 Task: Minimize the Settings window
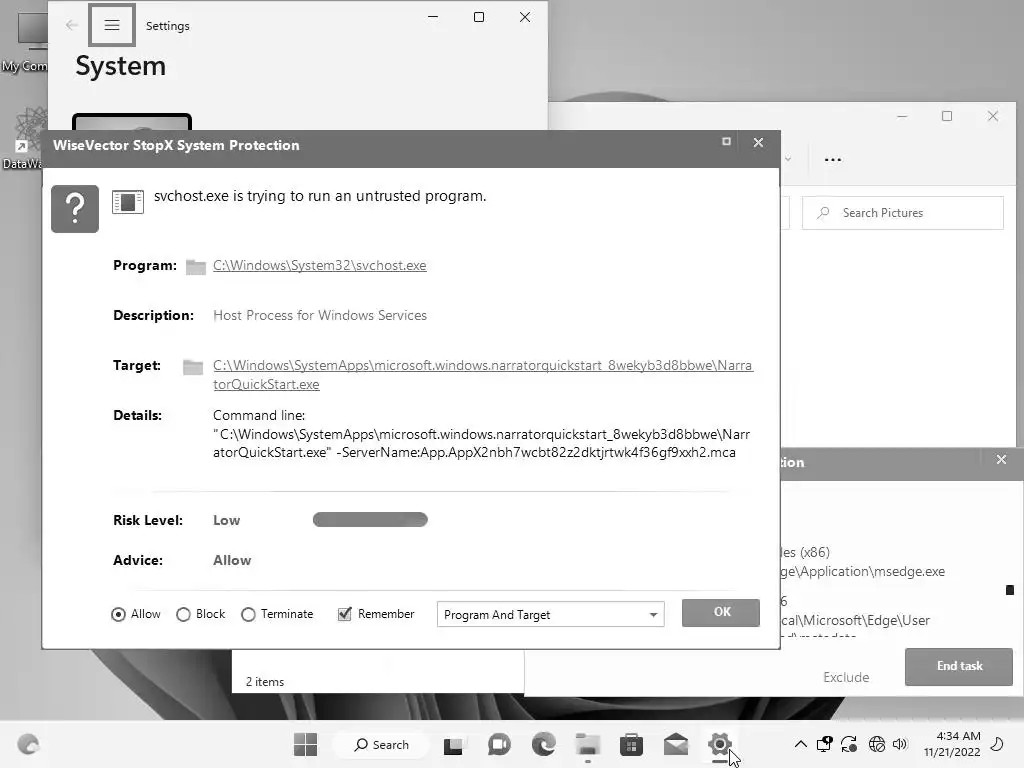[433, 17]
